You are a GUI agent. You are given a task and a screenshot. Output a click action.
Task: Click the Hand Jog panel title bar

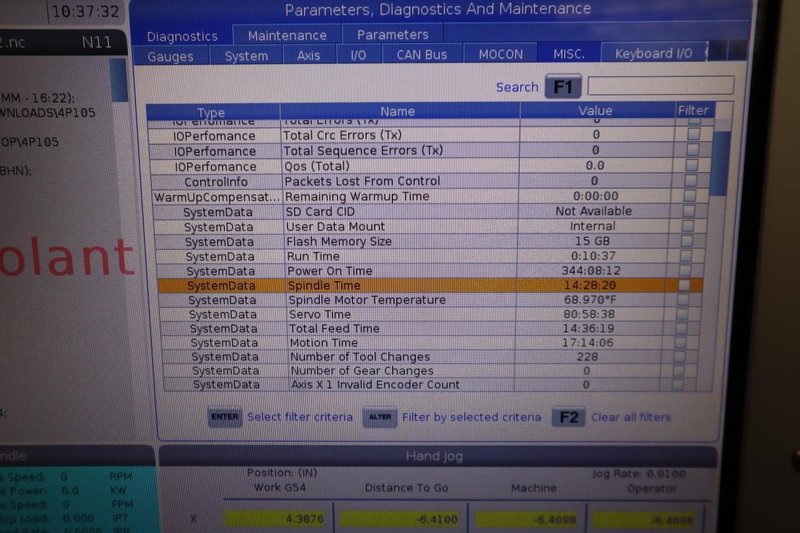tap(436, 455)
